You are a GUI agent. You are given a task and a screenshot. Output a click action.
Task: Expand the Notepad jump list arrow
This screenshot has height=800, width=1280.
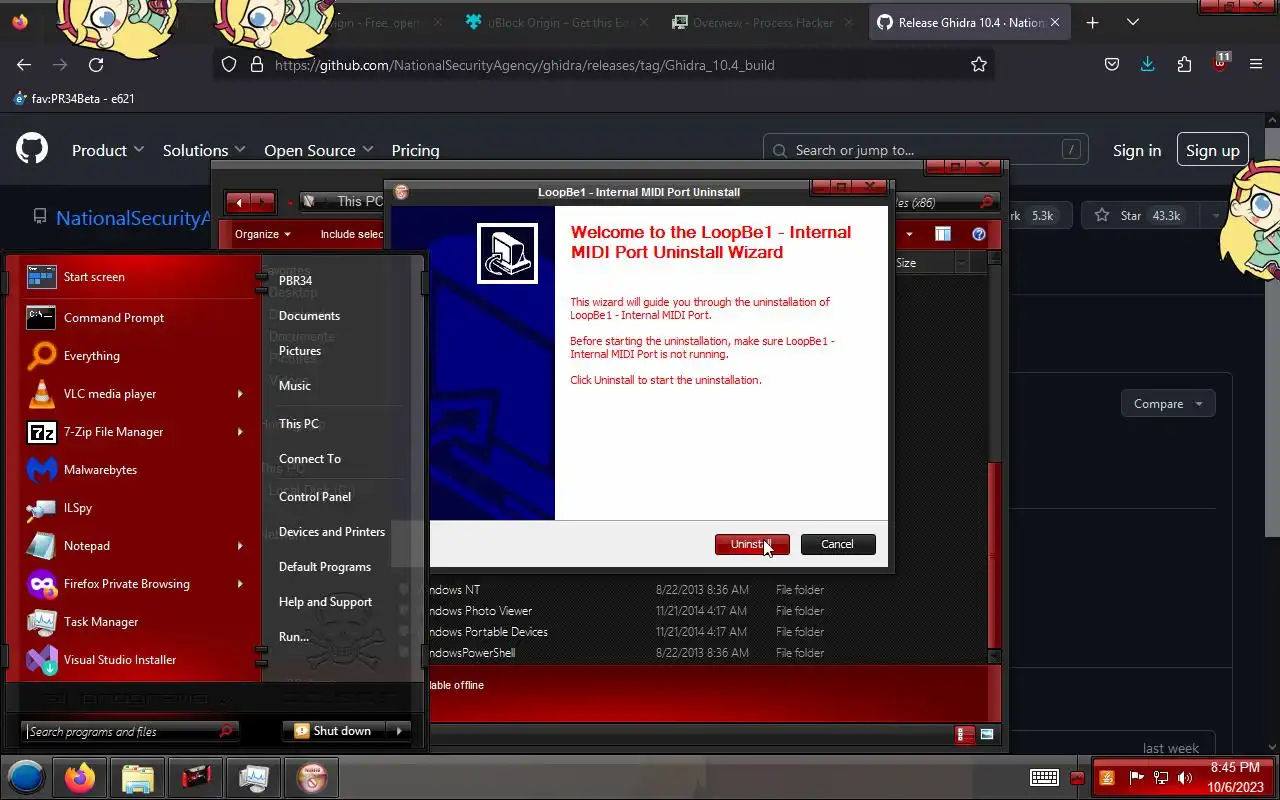coord(240,546)
